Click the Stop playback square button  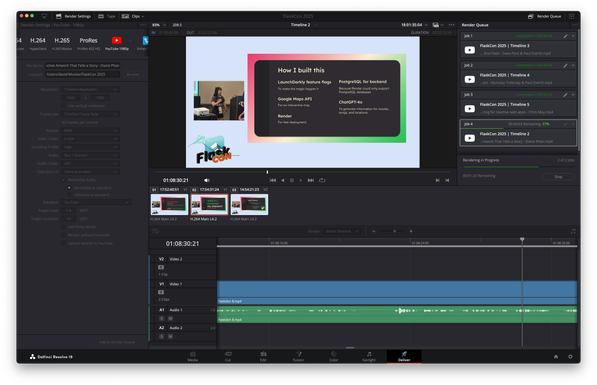pos(292,180)
